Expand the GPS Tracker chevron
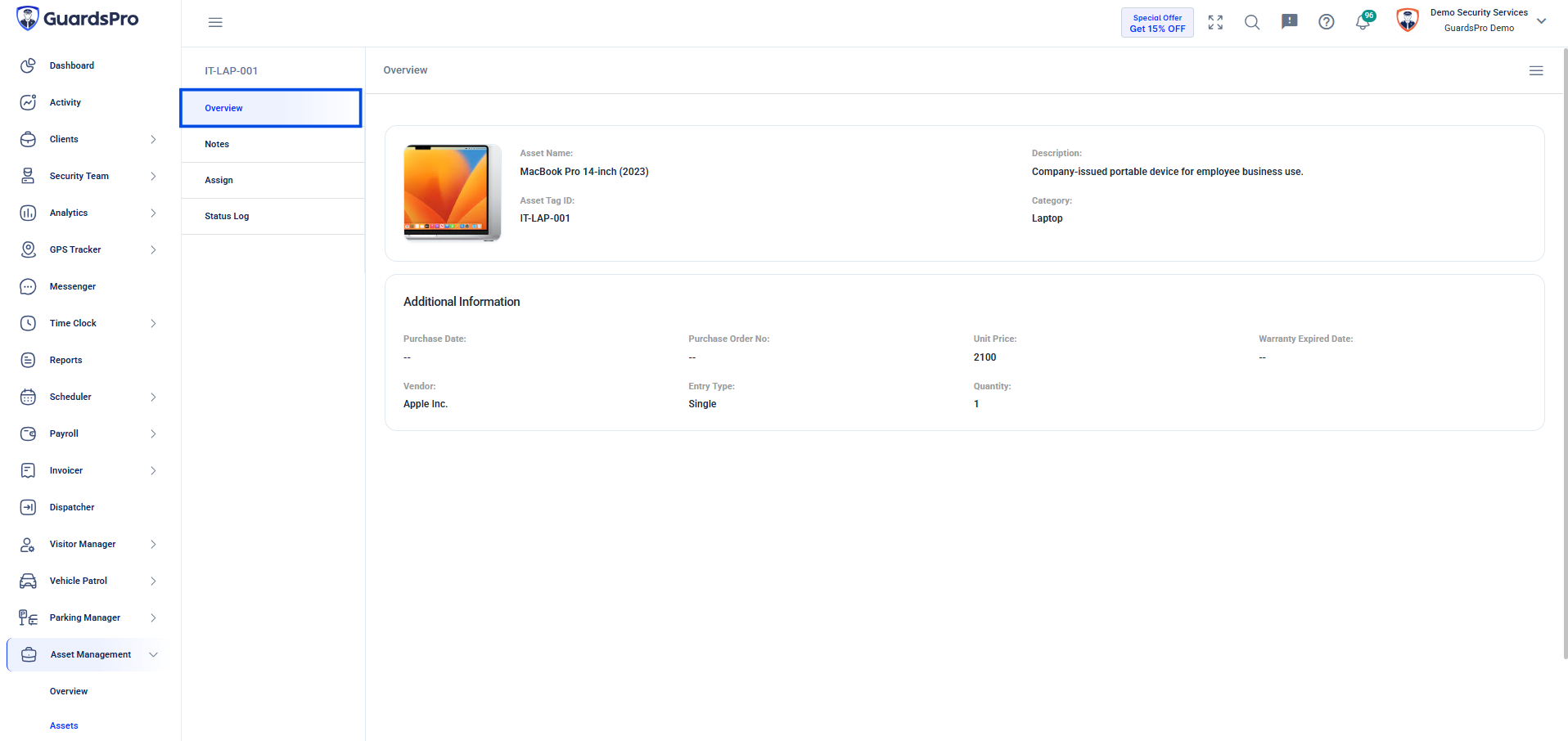 pyautogui.click(x=153, y=249)
